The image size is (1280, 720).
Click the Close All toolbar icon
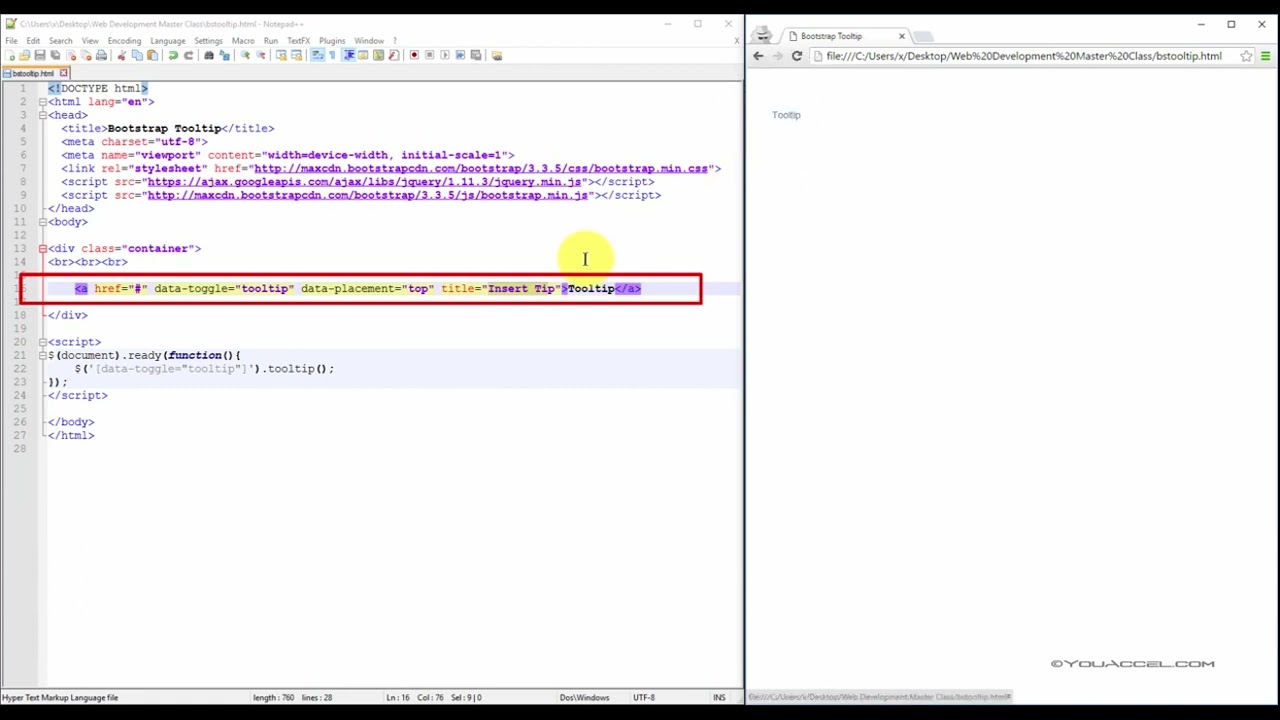point(85,55)
